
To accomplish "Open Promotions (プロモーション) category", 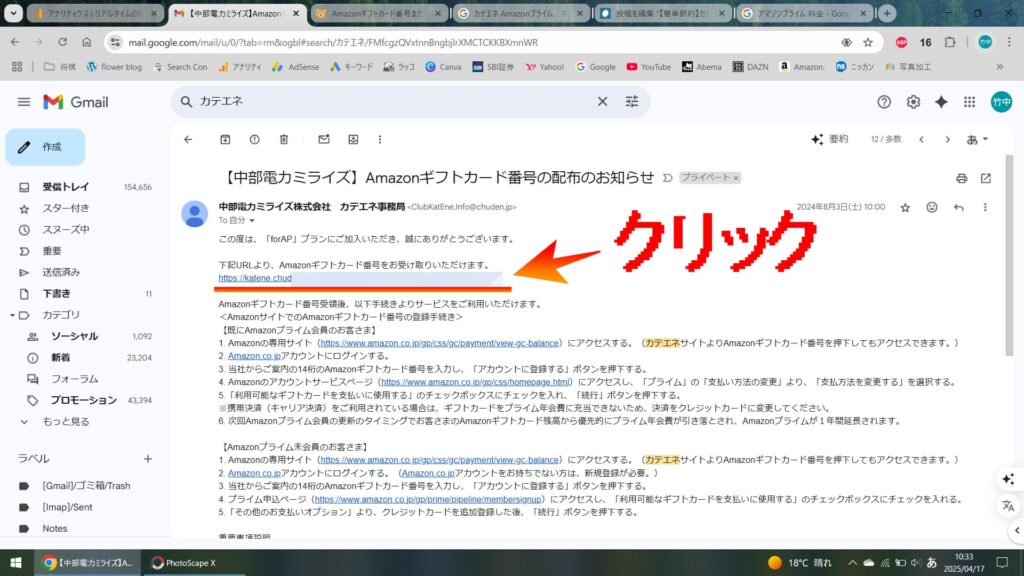I will coord(85,400).
